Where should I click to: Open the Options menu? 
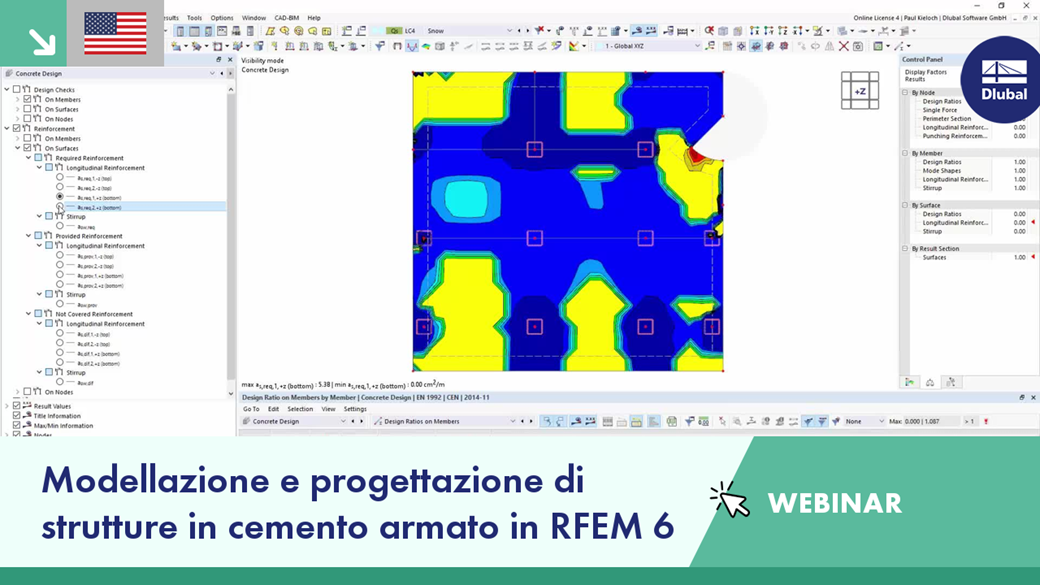pos(222,18)
